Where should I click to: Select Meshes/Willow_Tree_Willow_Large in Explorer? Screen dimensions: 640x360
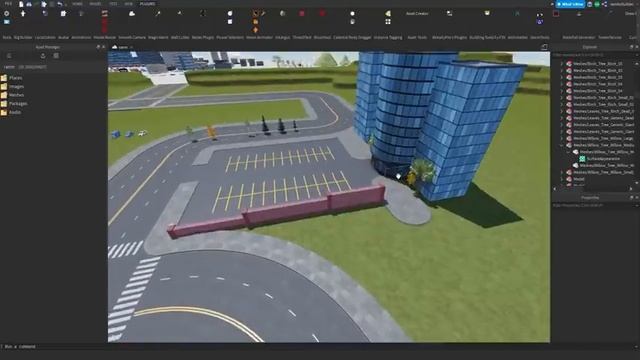click(x=600, y=138)
